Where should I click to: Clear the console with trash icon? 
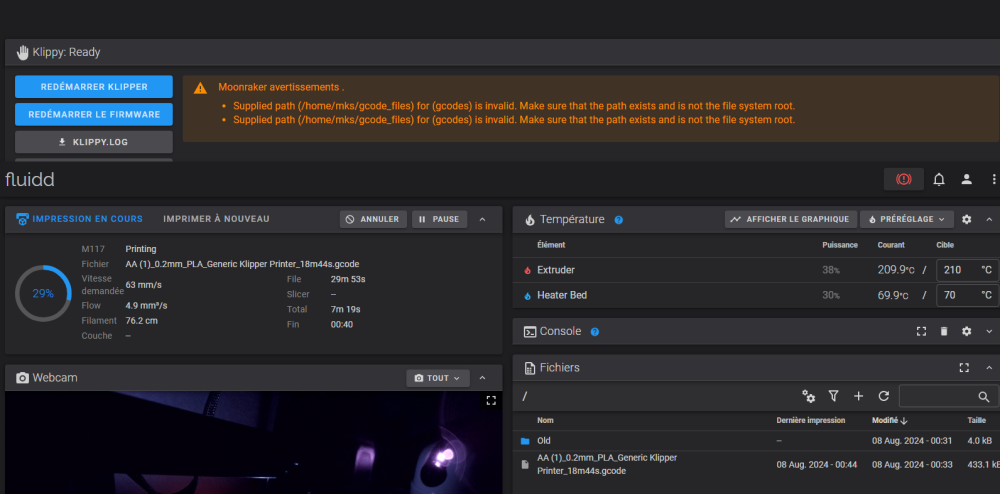(x=944, y=331)
